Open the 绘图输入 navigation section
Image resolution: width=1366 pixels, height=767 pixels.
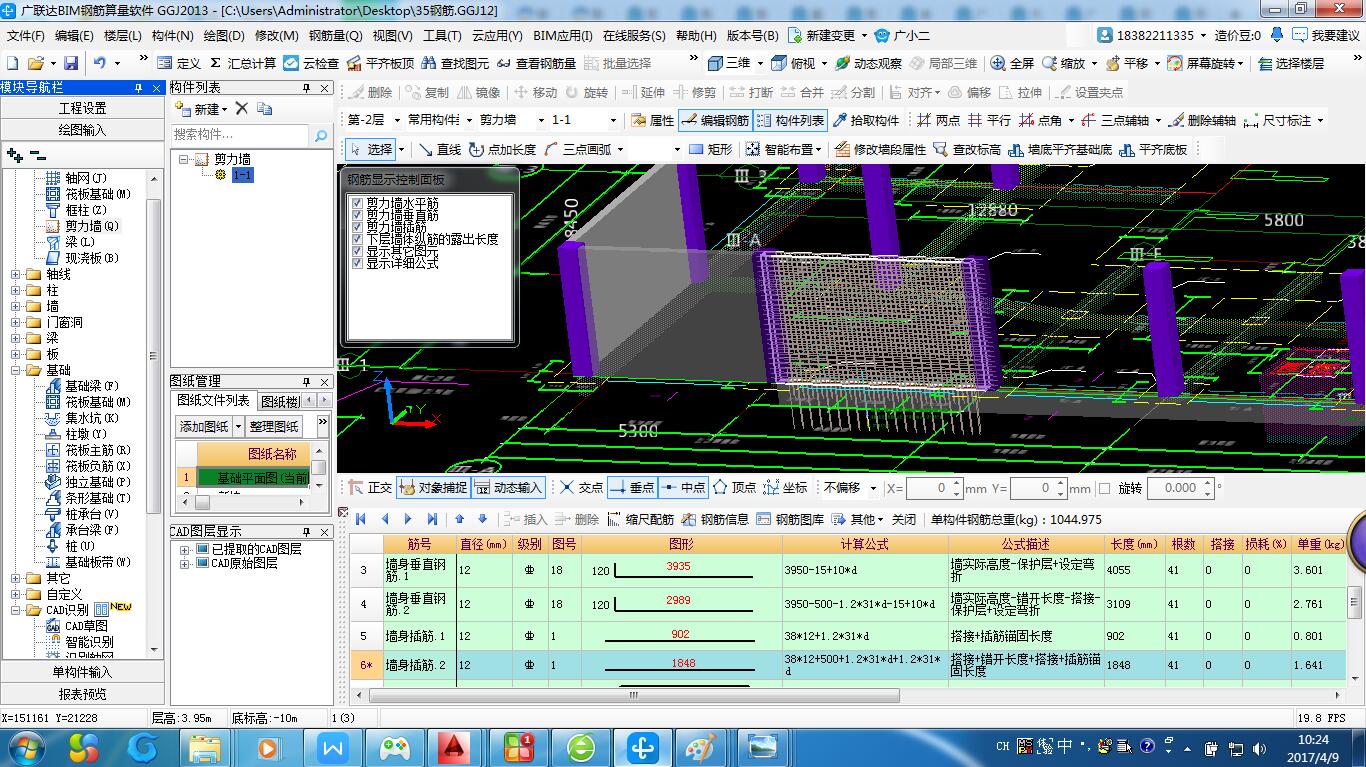pyautogui.click(x=81, y=130)
